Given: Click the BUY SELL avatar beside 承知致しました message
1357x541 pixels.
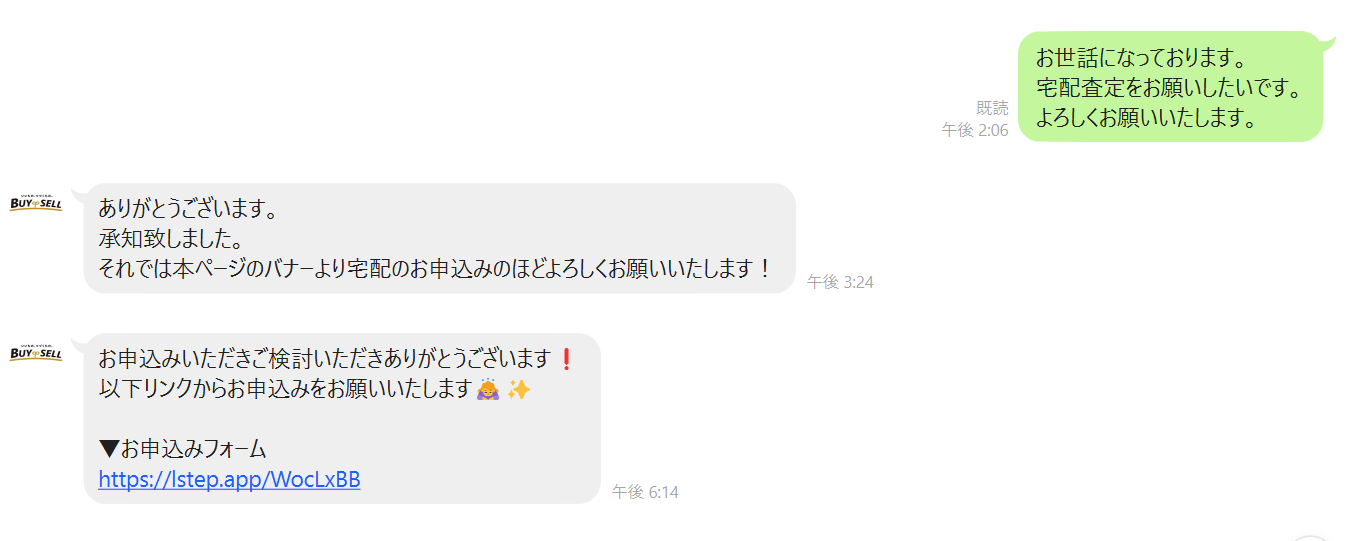Looking at the screenshot, I should click(36, 203).
